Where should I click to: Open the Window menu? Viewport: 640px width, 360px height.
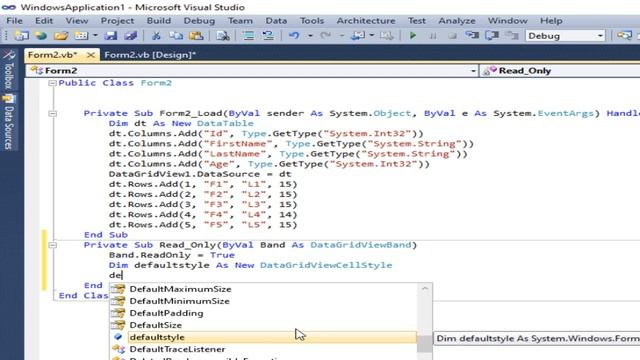(507, 21)
